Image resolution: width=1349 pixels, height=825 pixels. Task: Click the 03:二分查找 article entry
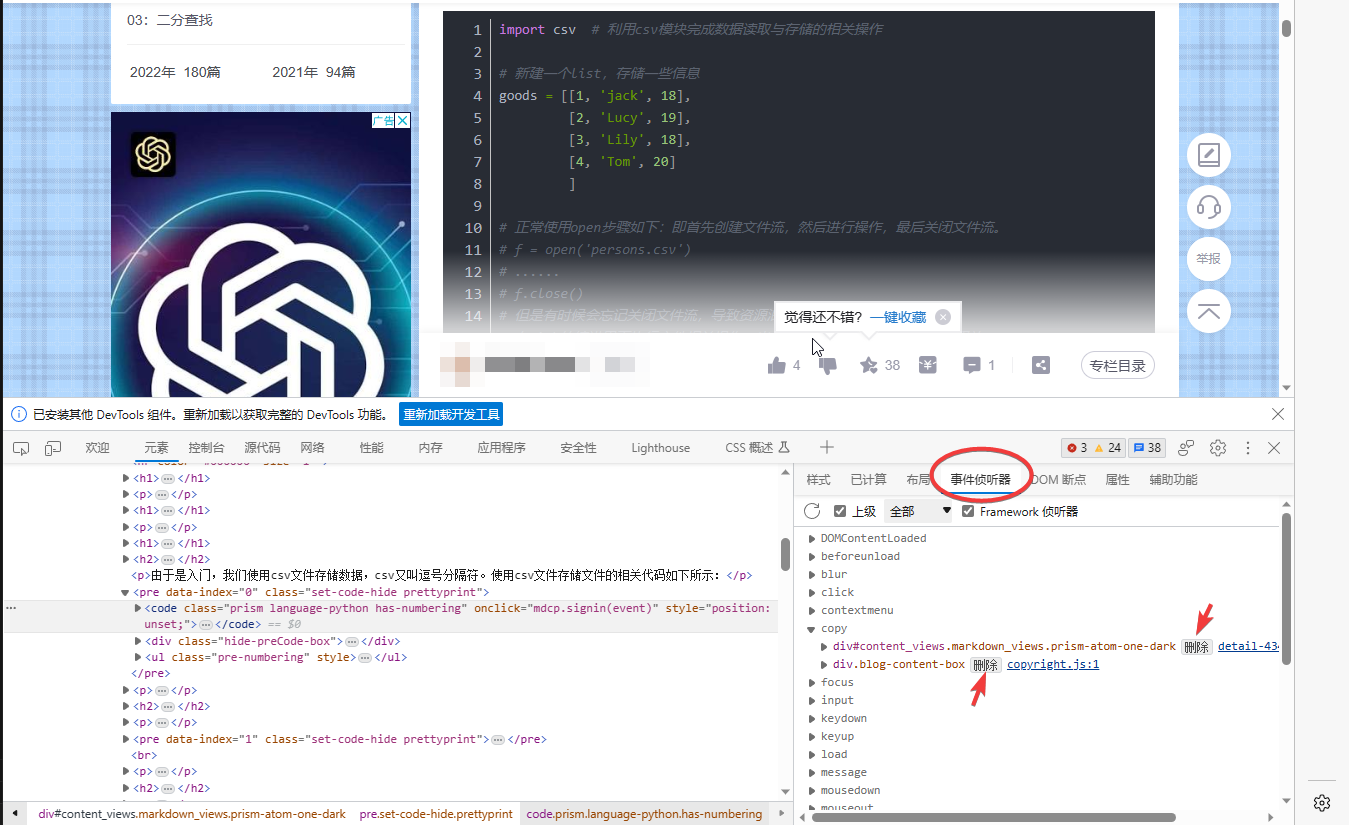170,20
